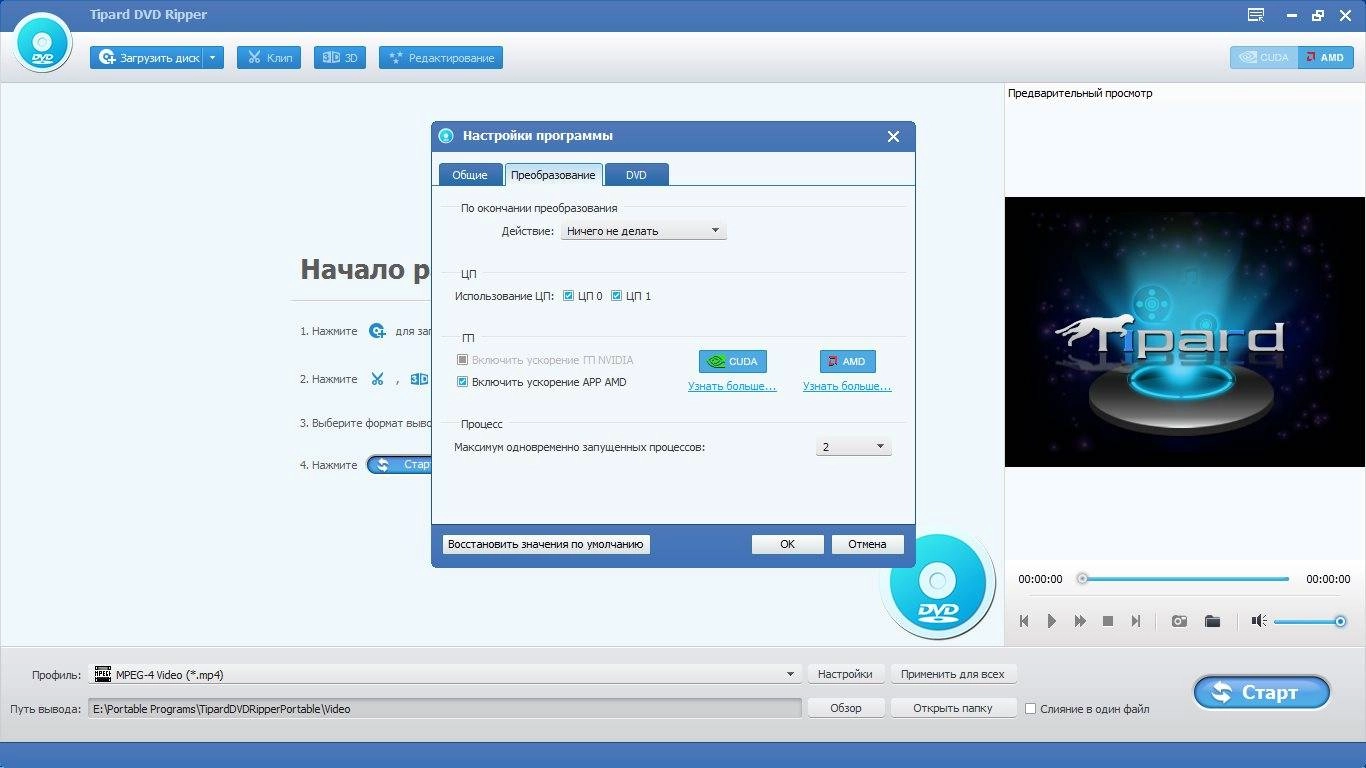Uncheck the ЦП 1 checkbox
The height and width of the screenshot is (768, 1366).
tap(616, 296)
